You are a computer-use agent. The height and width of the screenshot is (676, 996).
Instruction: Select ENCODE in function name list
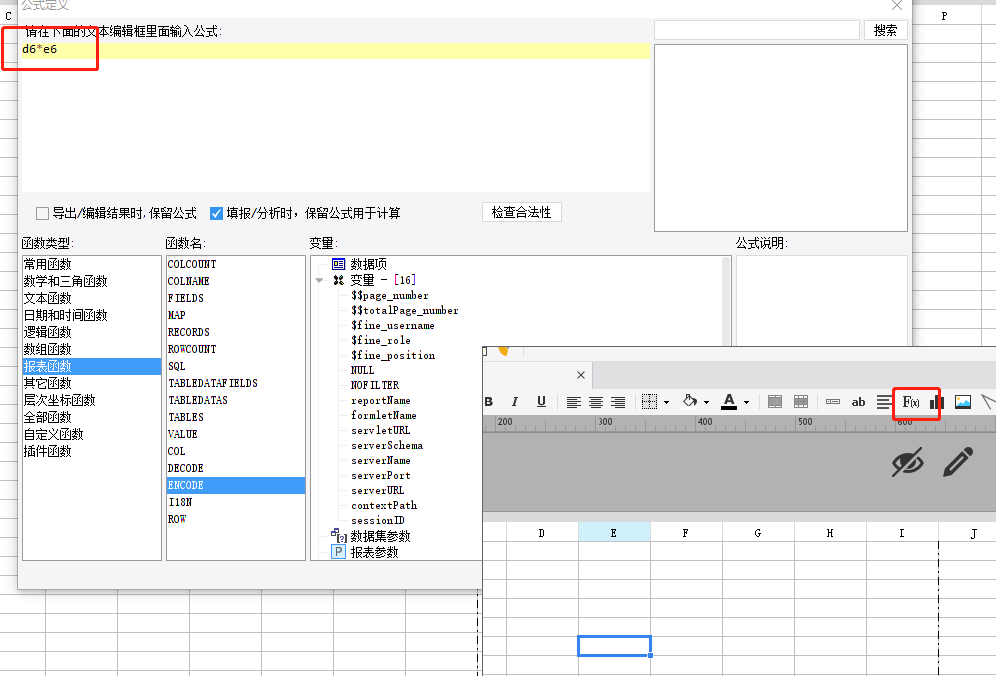(x=235, y=485)
